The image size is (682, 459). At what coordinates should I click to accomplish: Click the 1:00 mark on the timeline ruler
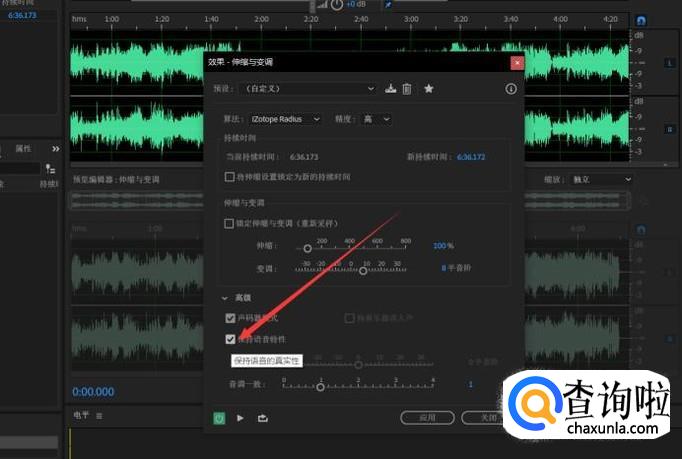(112, 19)
